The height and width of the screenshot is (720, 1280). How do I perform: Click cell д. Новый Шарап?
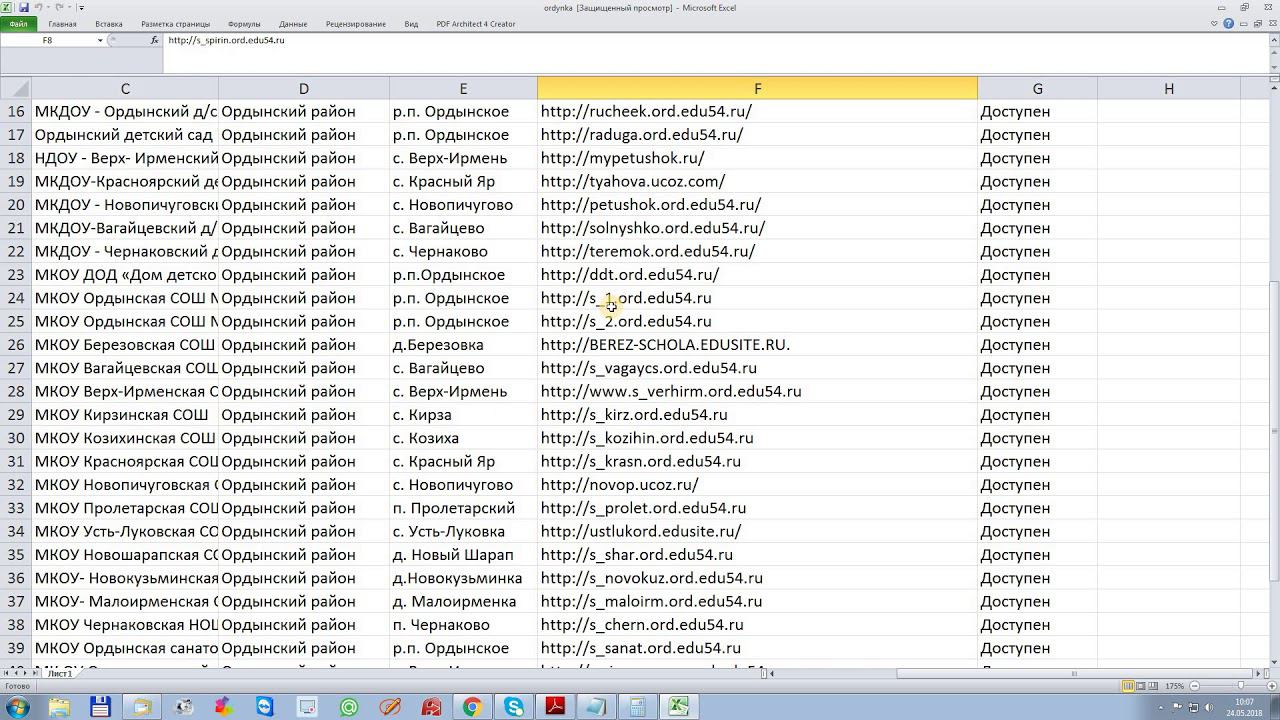(x=463, y=555)
